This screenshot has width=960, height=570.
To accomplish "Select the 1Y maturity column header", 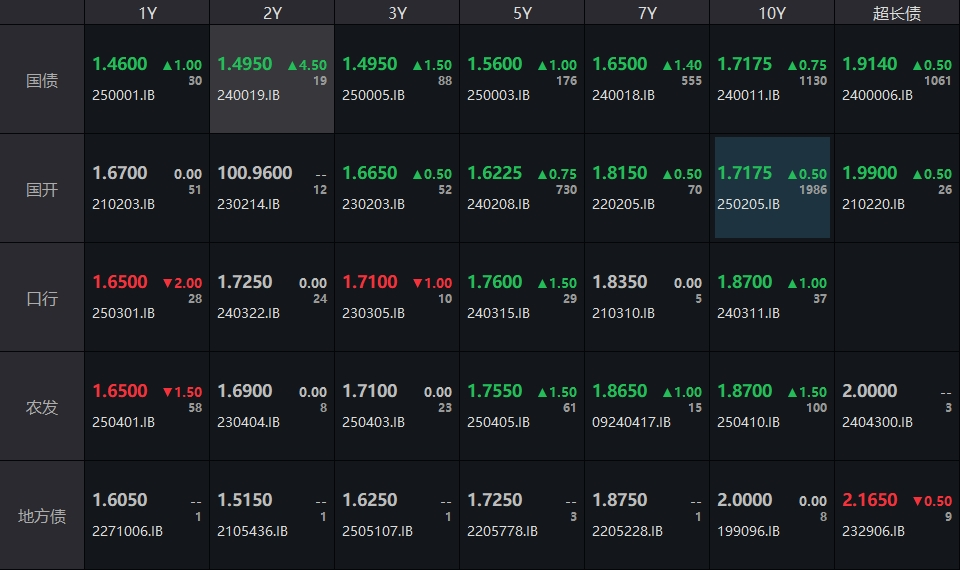I will (x=147, y=12).
